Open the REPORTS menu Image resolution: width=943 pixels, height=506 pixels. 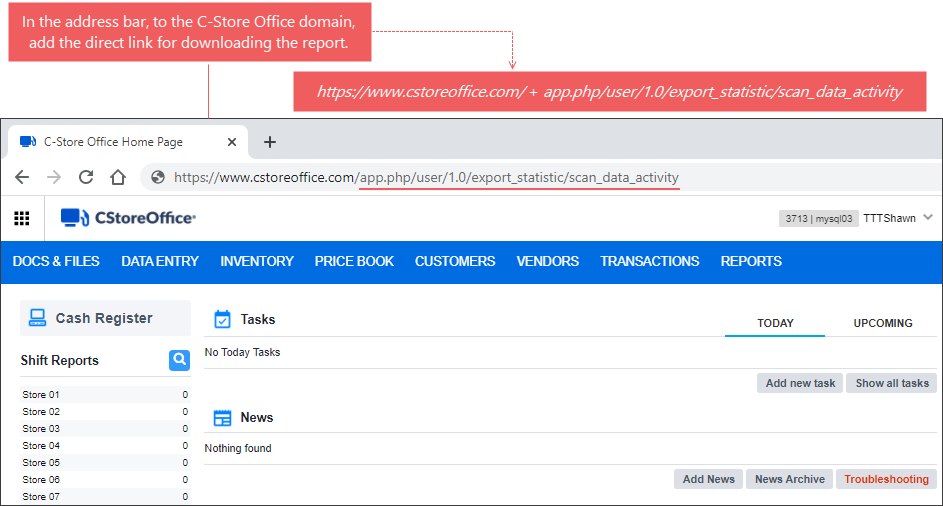[751, 261]
